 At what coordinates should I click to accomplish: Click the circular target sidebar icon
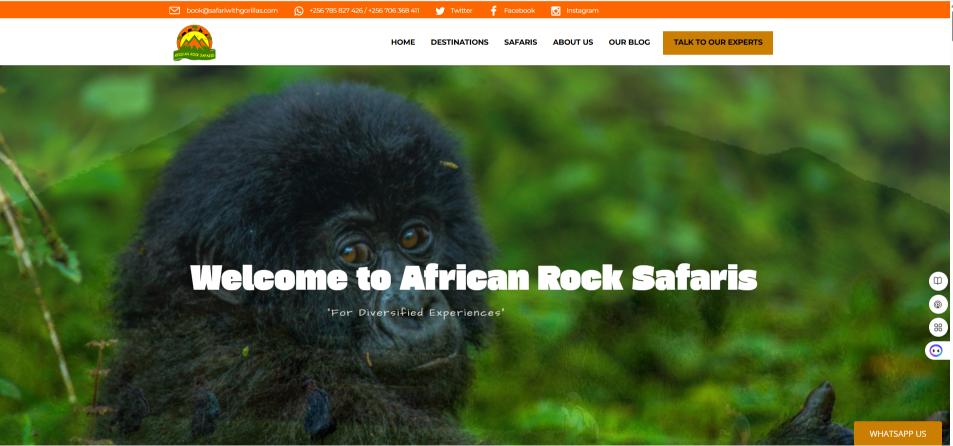pos(938,304)
